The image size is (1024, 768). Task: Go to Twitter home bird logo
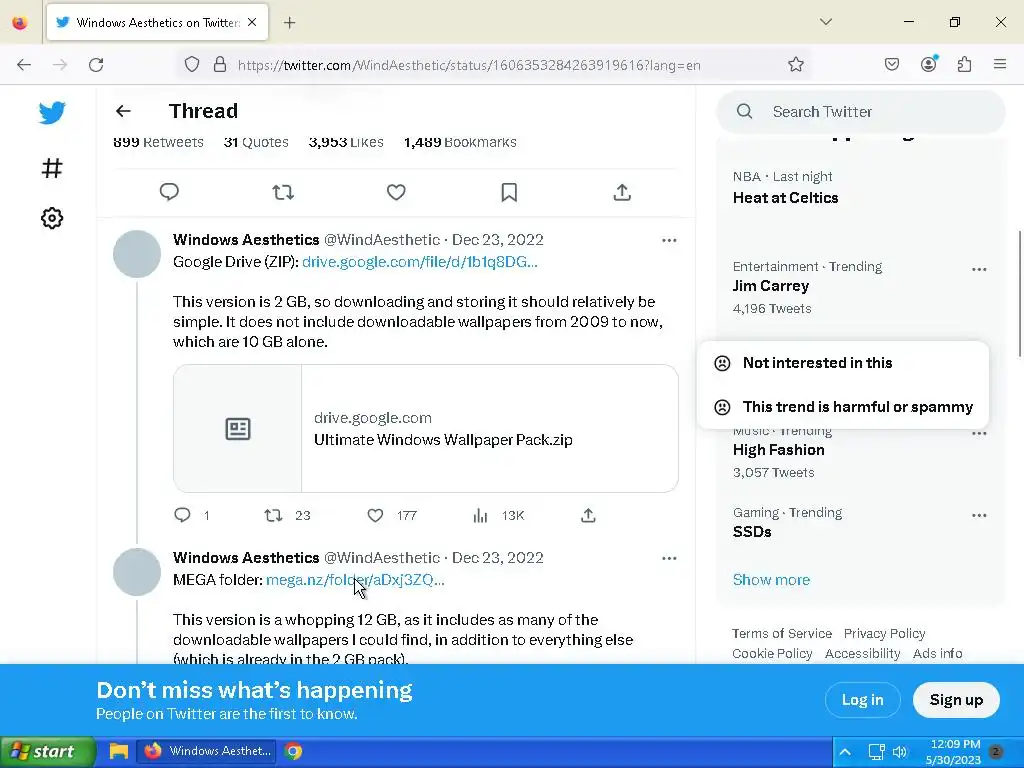(52, 113)
